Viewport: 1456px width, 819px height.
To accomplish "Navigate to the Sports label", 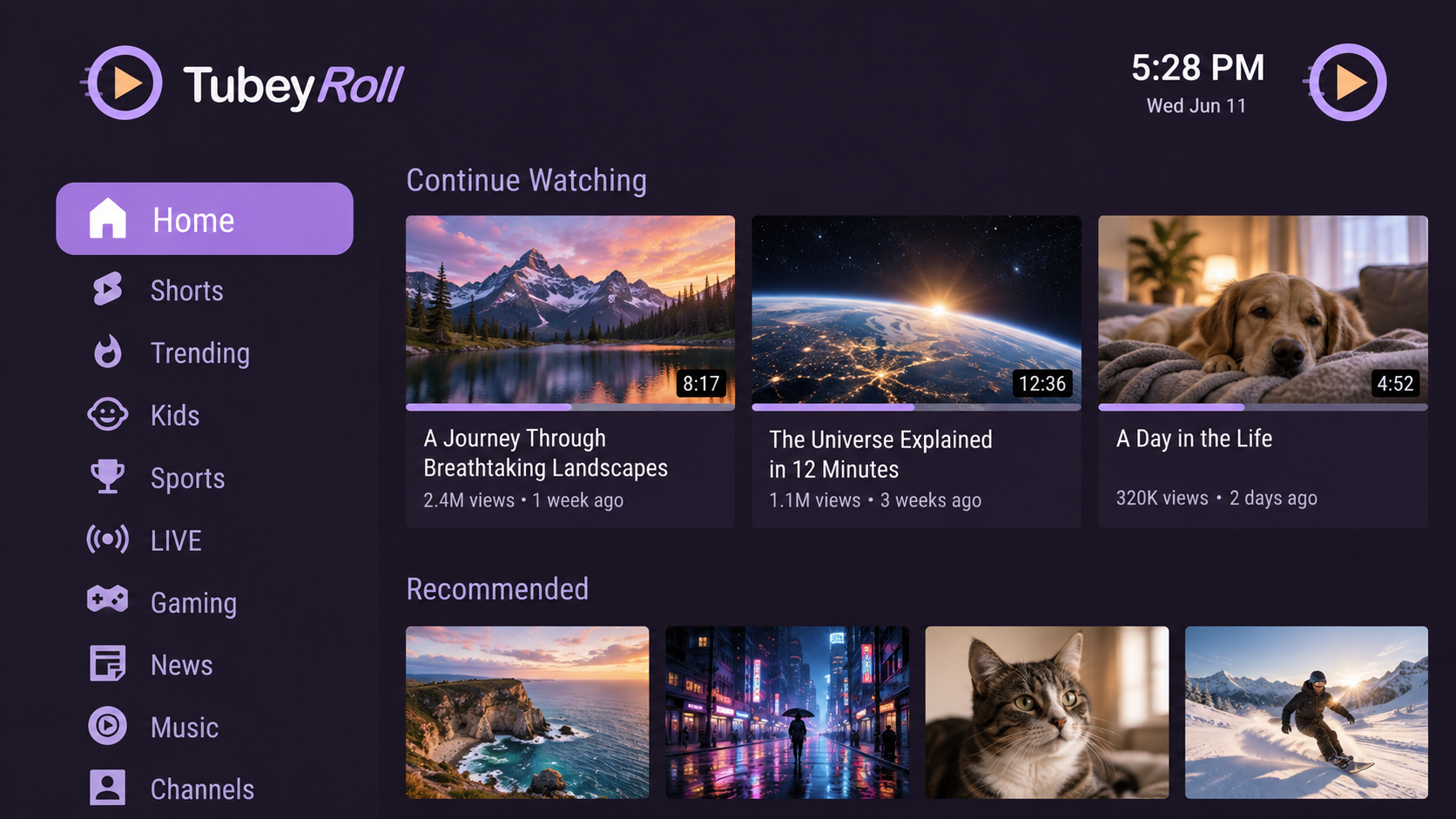I will (188, 479).
